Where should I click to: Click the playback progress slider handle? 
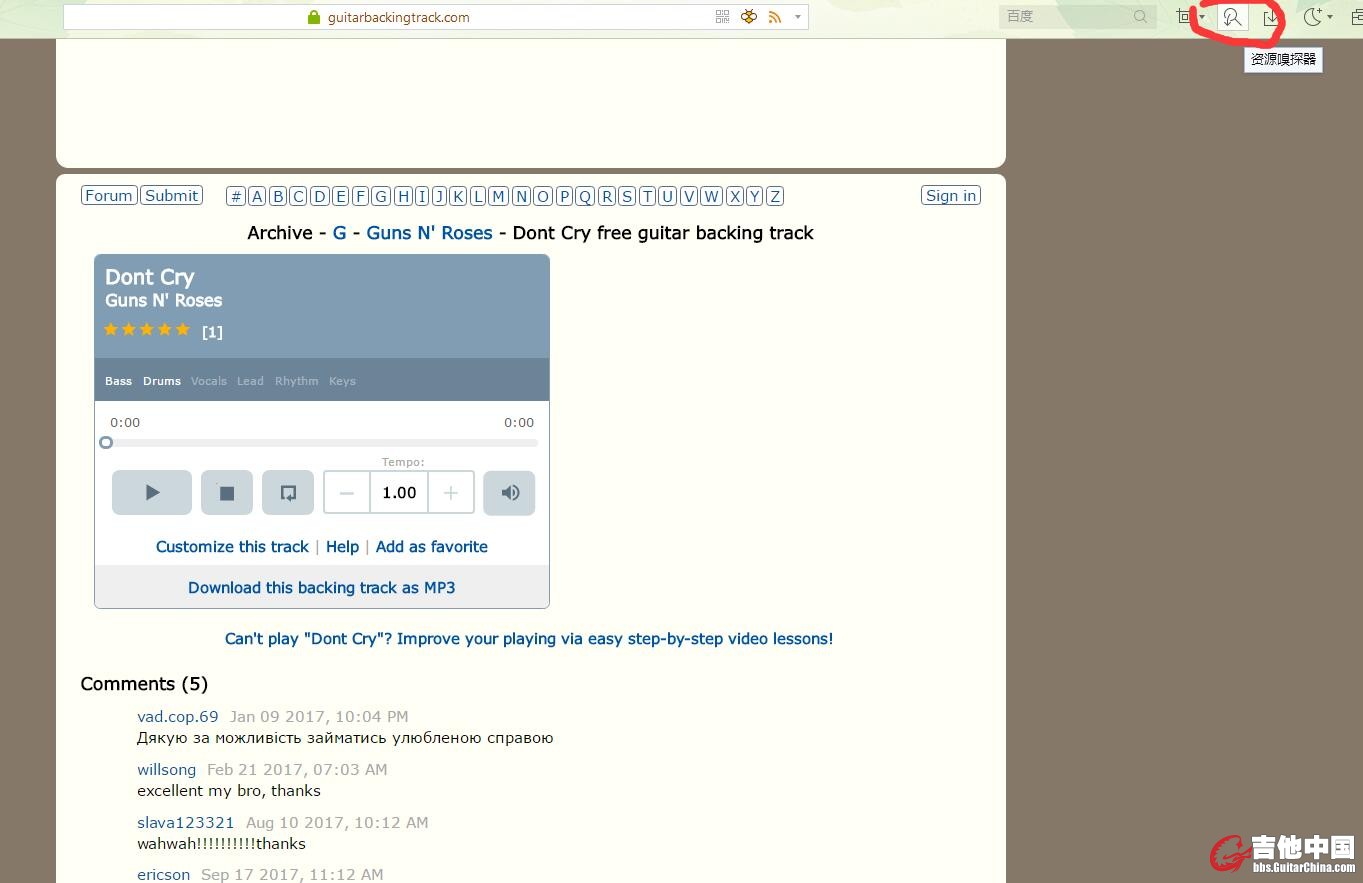[x=106, y=443]
